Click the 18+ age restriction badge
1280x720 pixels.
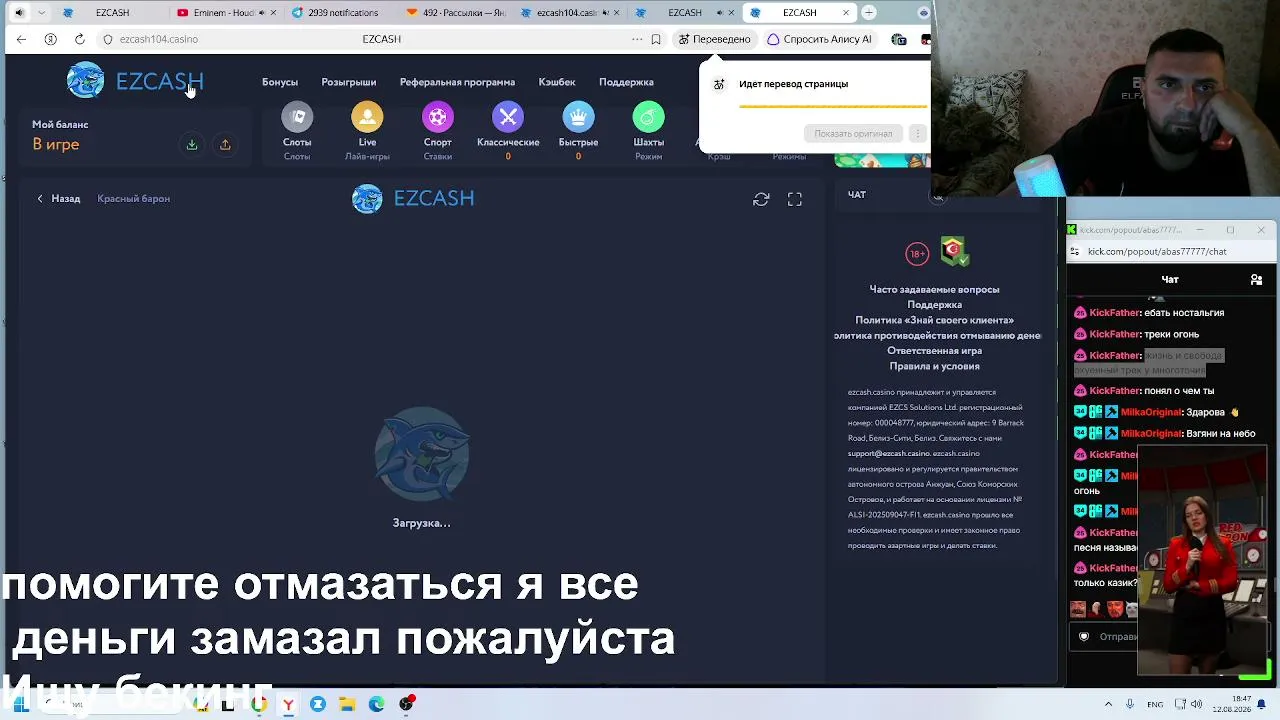pyautogui.click(x=917, y=254)
